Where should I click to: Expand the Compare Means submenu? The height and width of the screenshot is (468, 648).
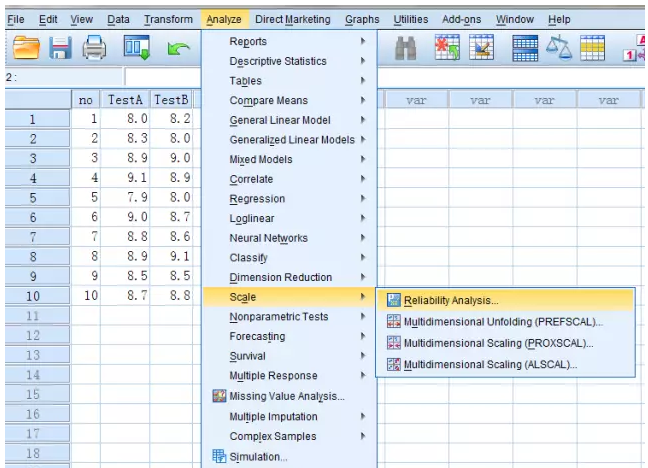pyautogui.click(x=268, y=101)
